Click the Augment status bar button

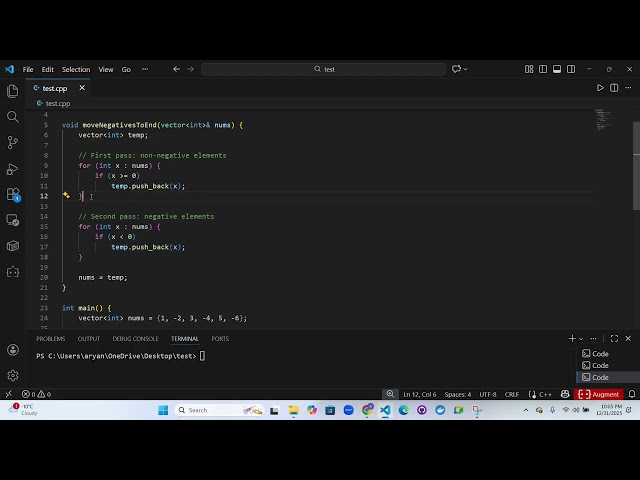(x=600, y=394)
